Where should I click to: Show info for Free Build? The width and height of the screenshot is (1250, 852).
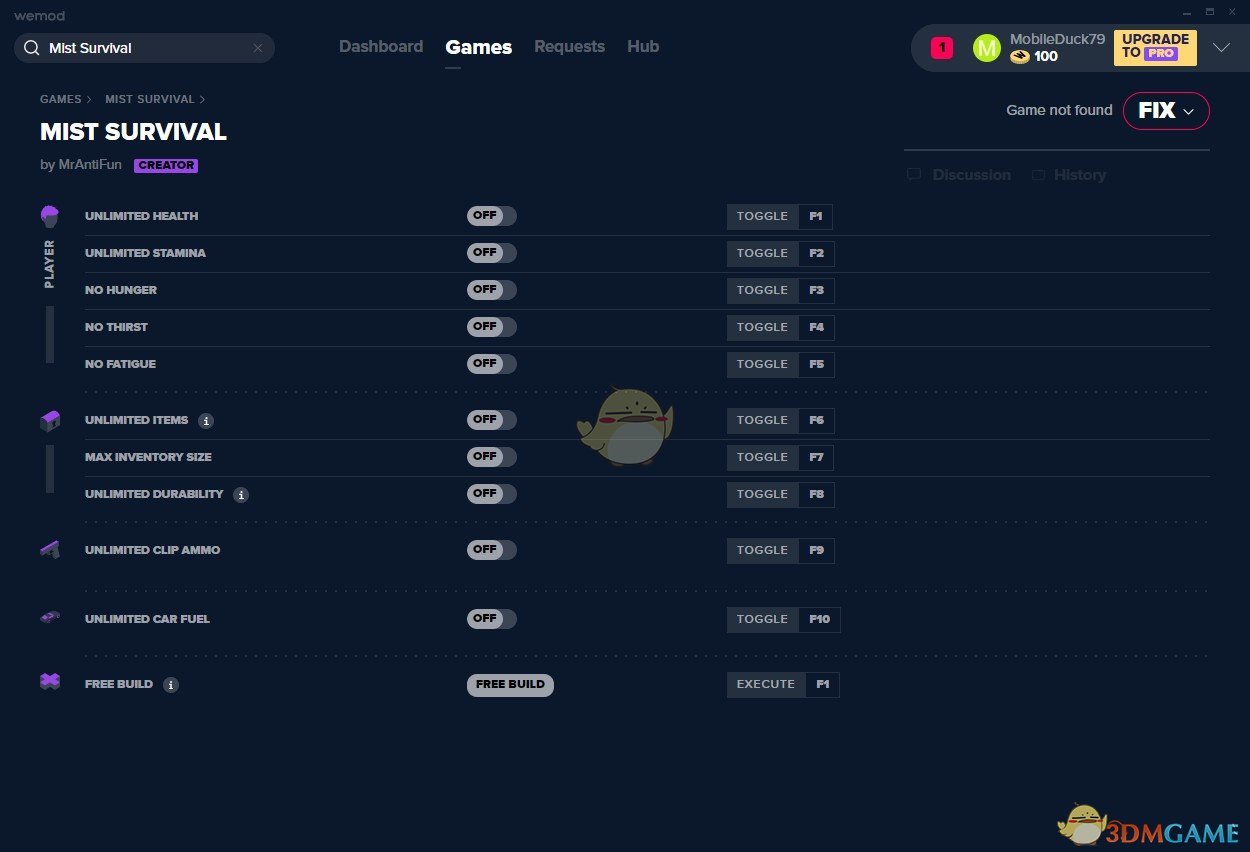click(x=171, y=685)
